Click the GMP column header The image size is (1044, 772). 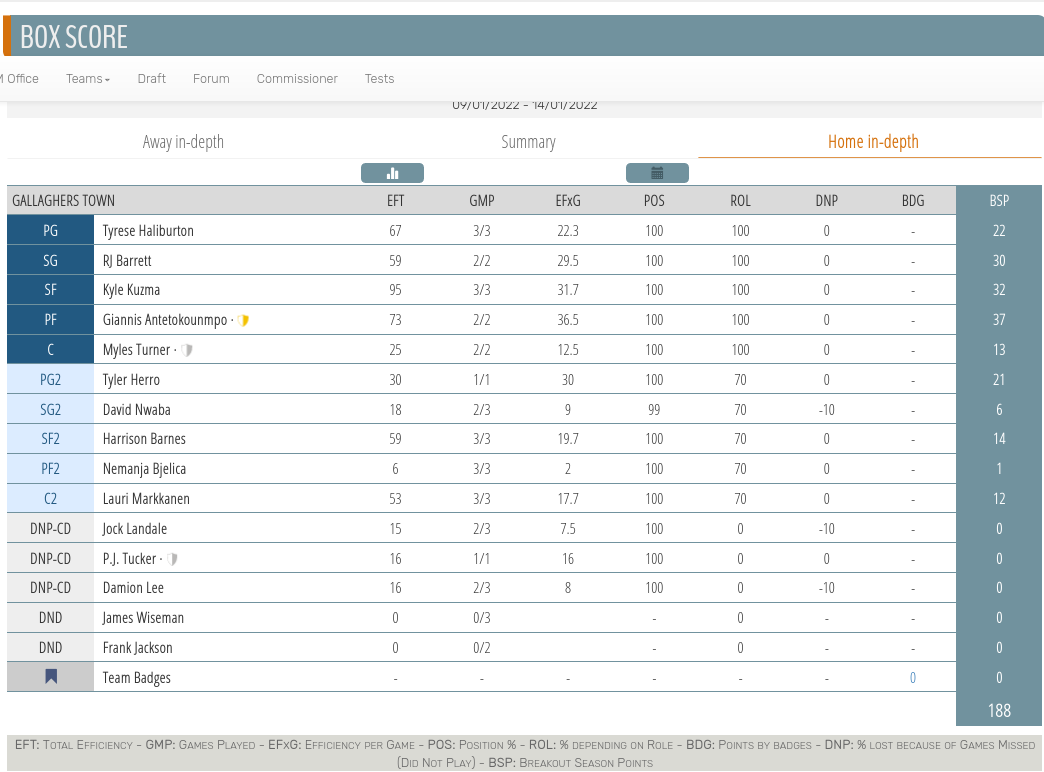[x=482, y=201]
